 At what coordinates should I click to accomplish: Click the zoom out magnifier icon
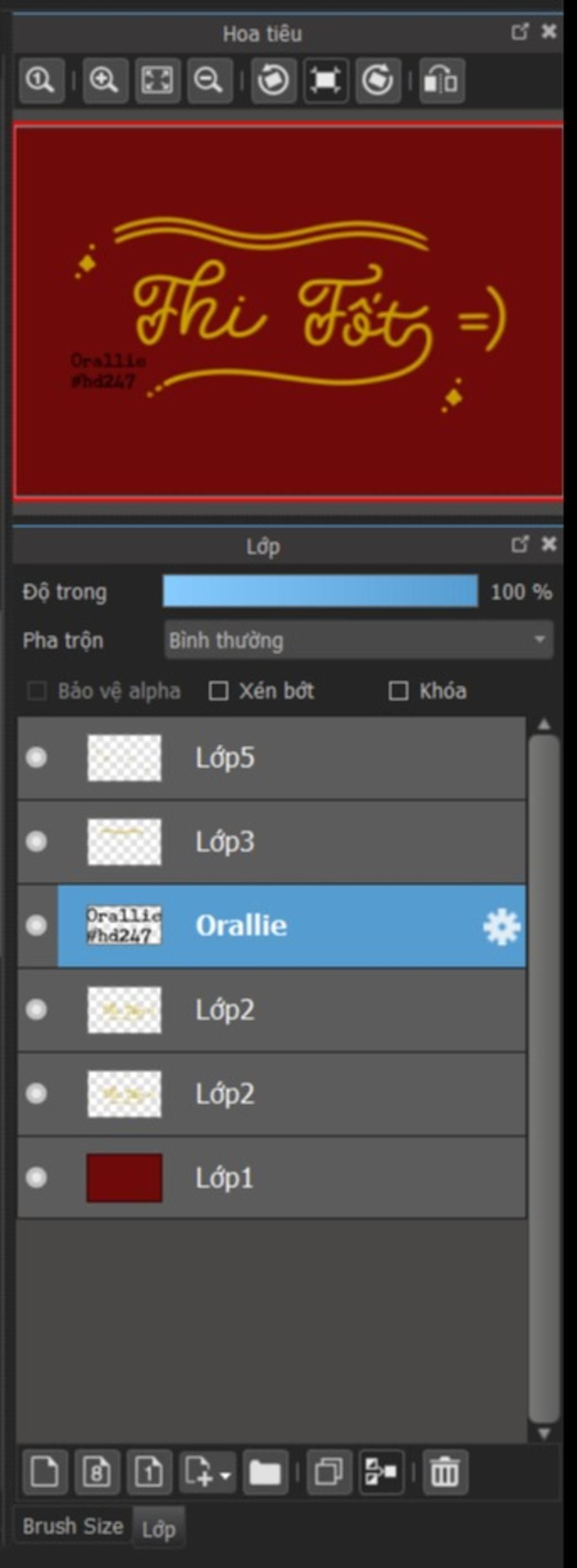pyautogui.click(x=210, y=81)
